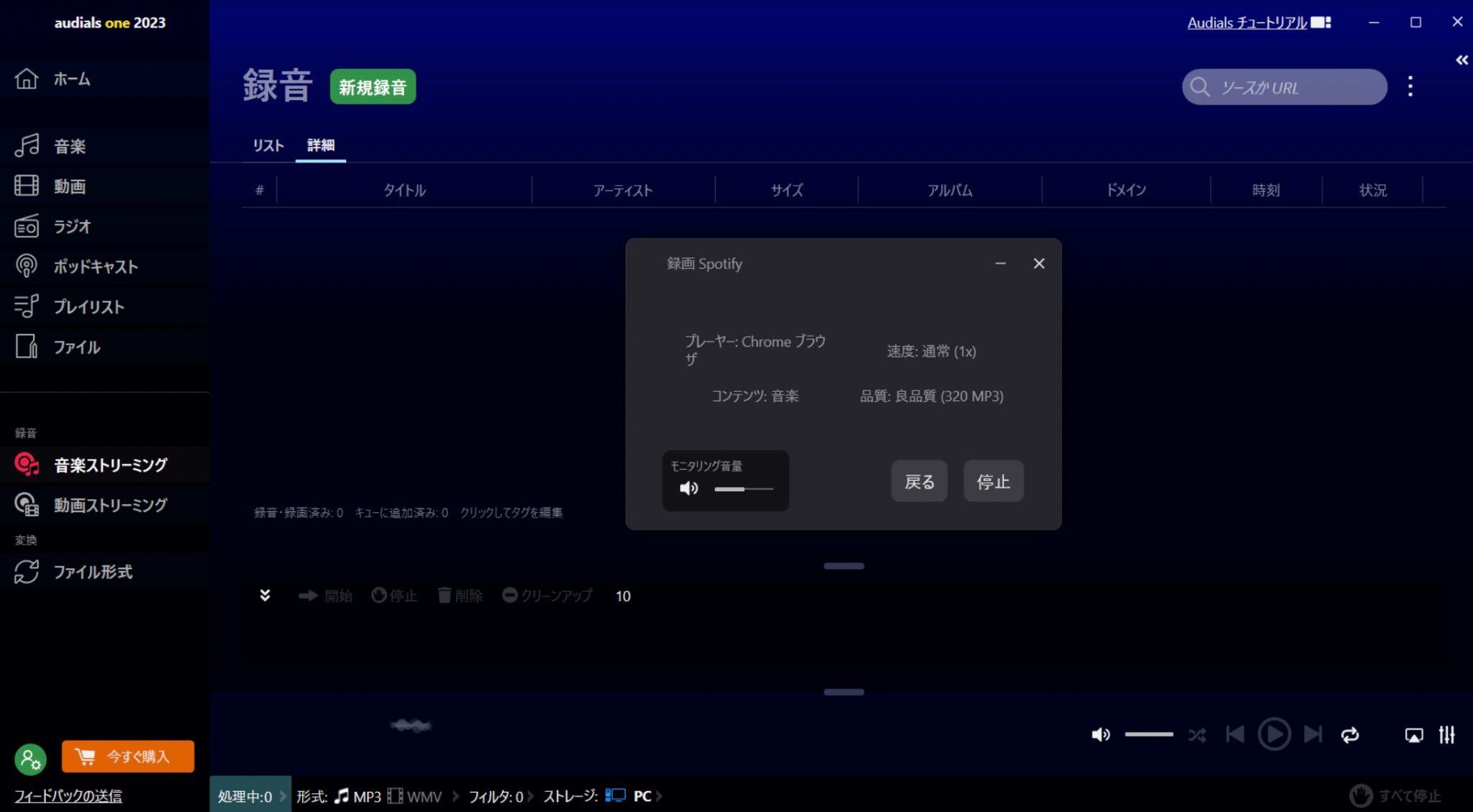
Task: Collapse the queue panel double-down chevron
Action: point(265,596)
